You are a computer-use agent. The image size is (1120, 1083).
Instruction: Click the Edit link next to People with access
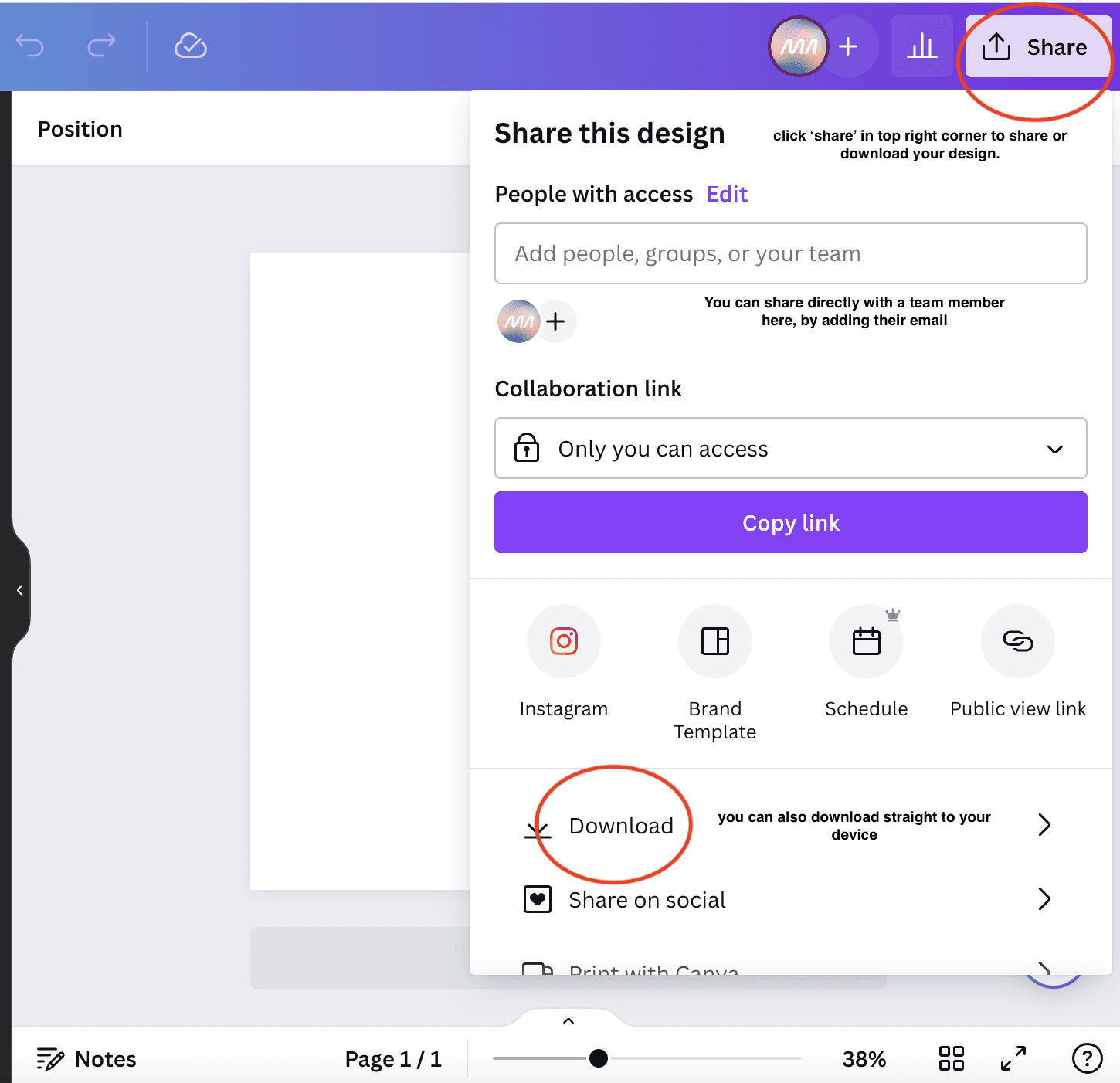pyautogui.click(x=726, y=194)
